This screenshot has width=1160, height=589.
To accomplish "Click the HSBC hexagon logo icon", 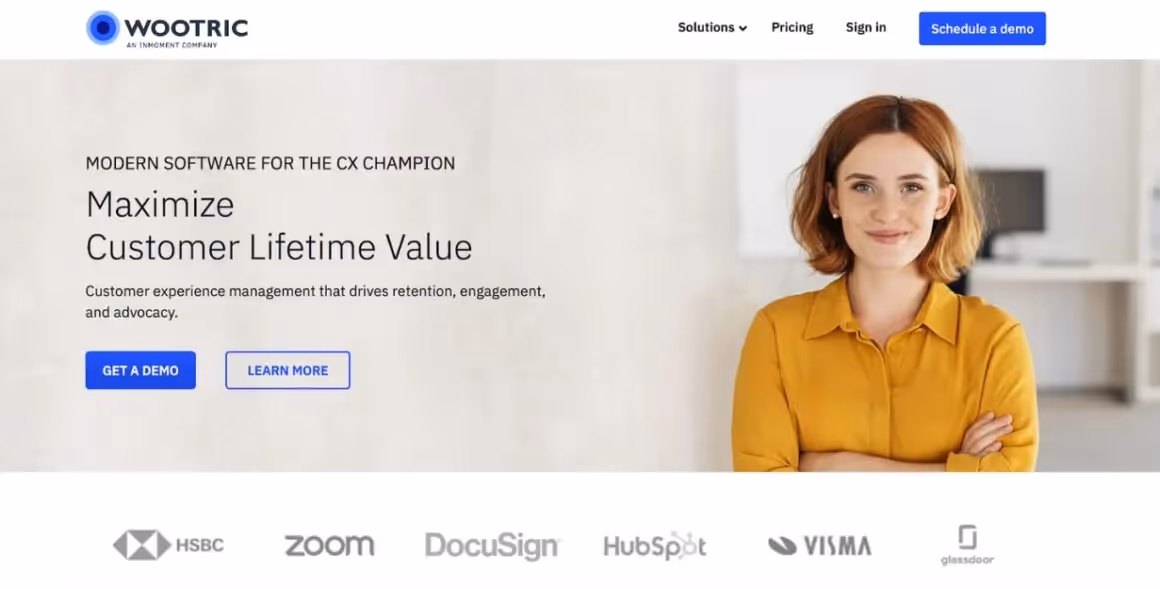I will coord(142,545).
